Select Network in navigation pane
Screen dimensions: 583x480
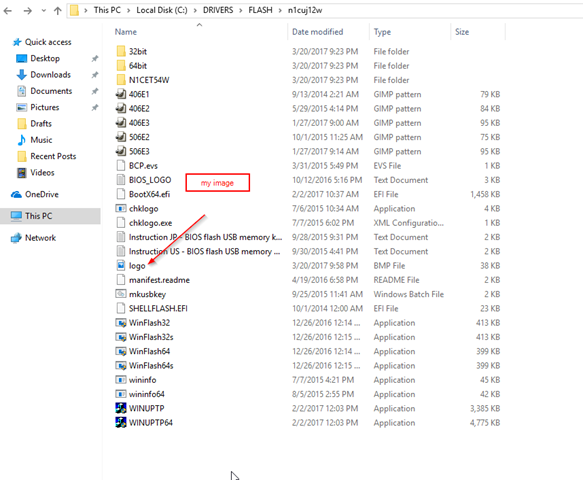coord(40,238)
